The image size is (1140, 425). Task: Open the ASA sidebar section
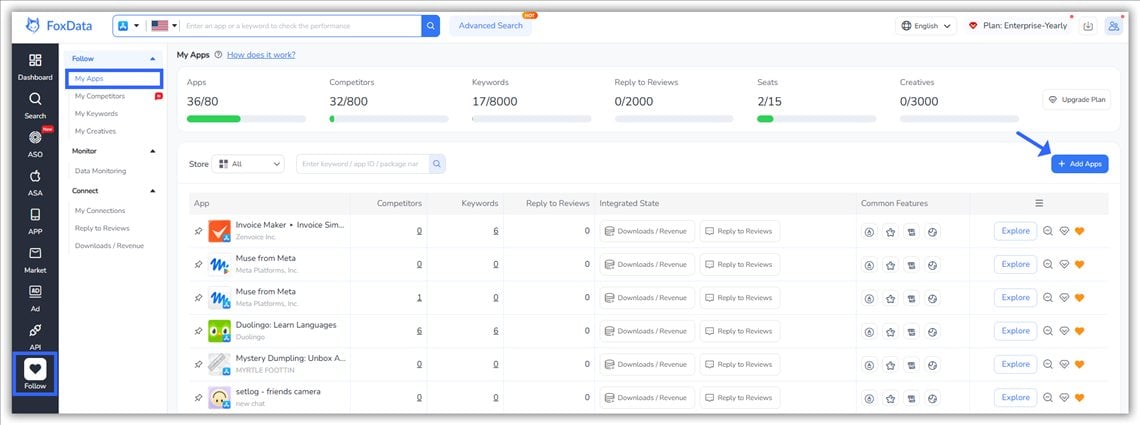pos(35,182)
